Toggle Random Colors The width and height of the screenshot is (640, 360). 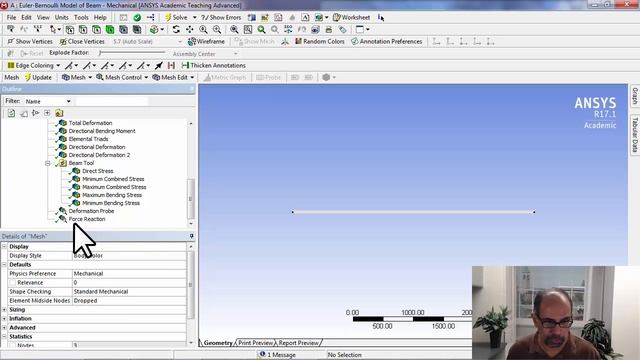click(x=320, y=42)
